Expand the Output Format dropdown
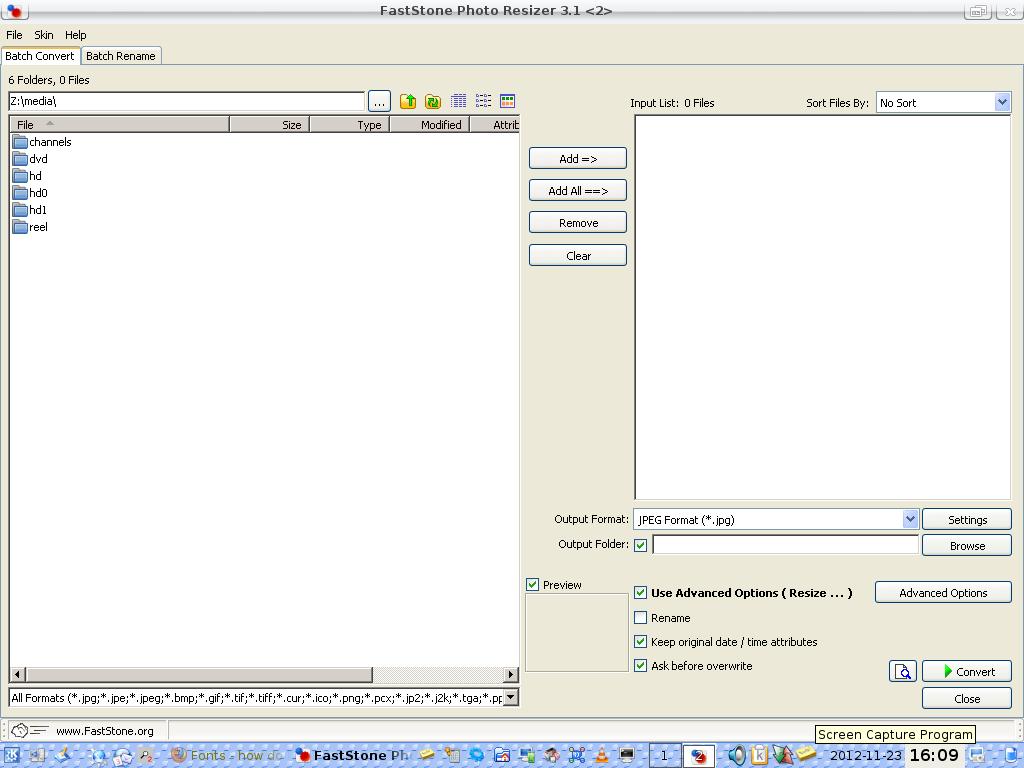 (x=910, y=519)
